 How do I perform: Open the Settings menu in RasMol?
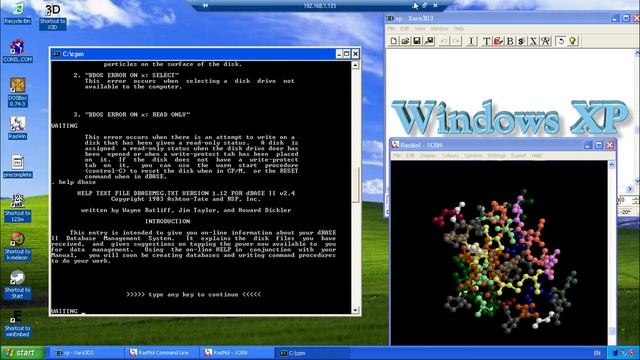coord(496,156)
